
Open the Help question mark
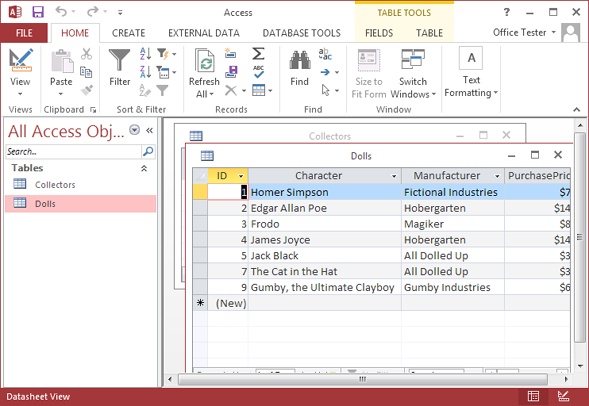507,12
